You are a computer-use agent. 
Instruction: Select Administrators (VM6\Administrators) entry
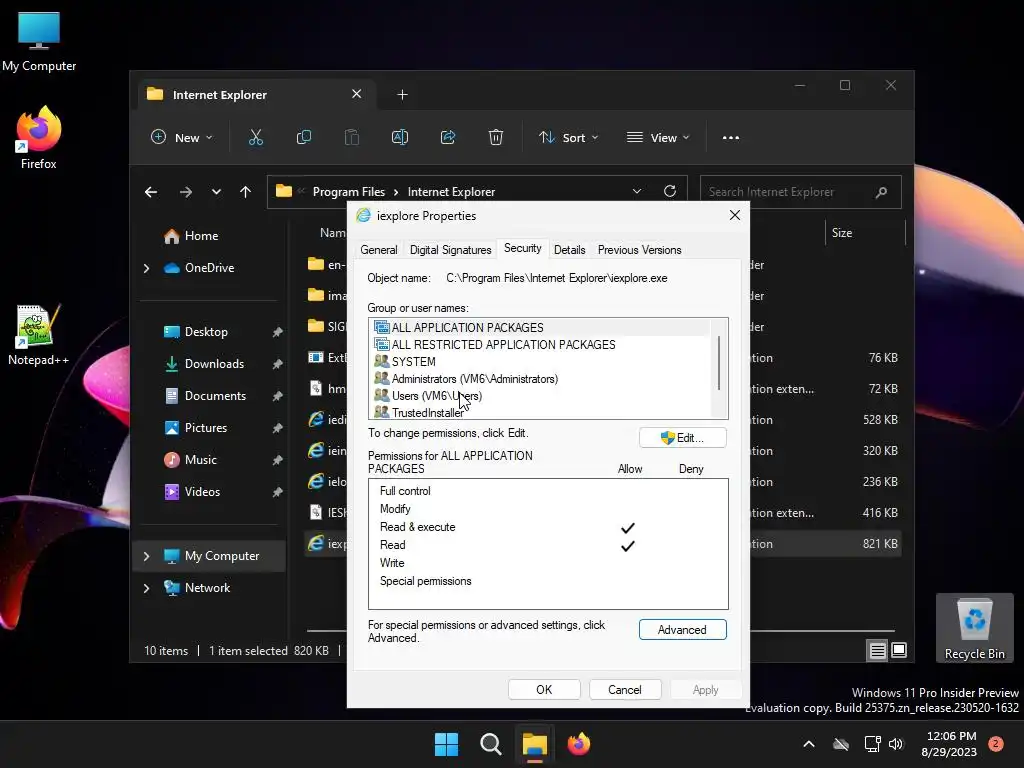click(x=540, y=379)
